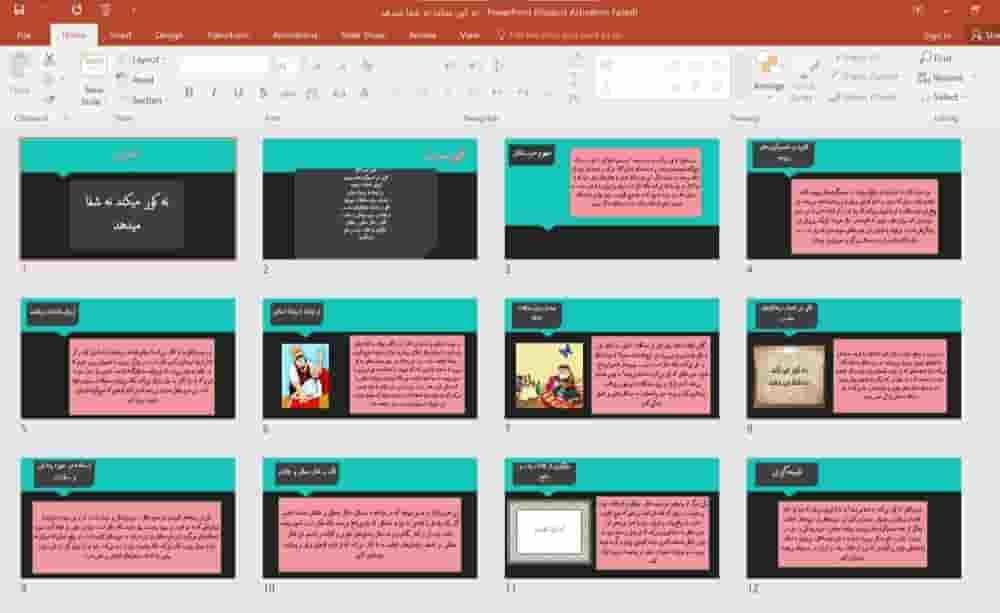Screen dimensions: 1000x613
Task: Open the Select dropdown in the Editing group
Action: click(x=943, y=97)
